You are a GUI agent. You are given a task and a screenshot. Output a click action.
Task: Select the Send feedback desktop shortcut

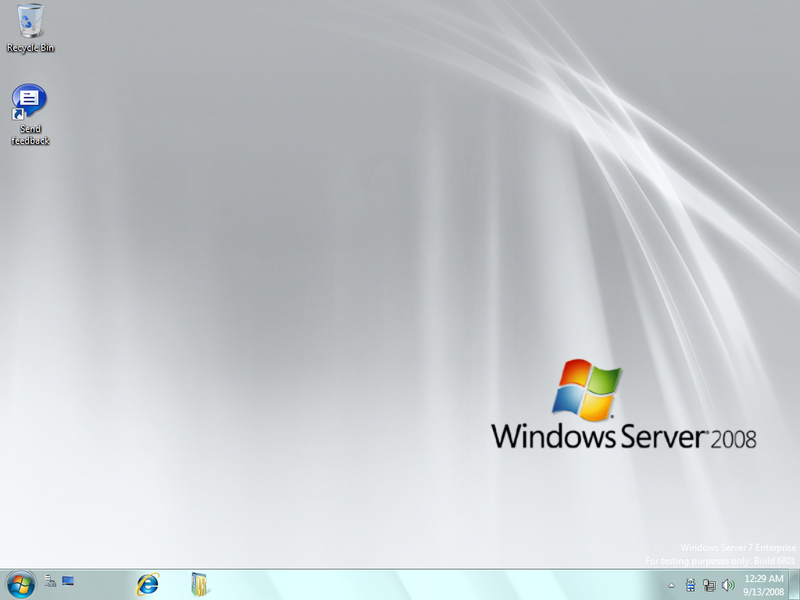click(30, 115)
